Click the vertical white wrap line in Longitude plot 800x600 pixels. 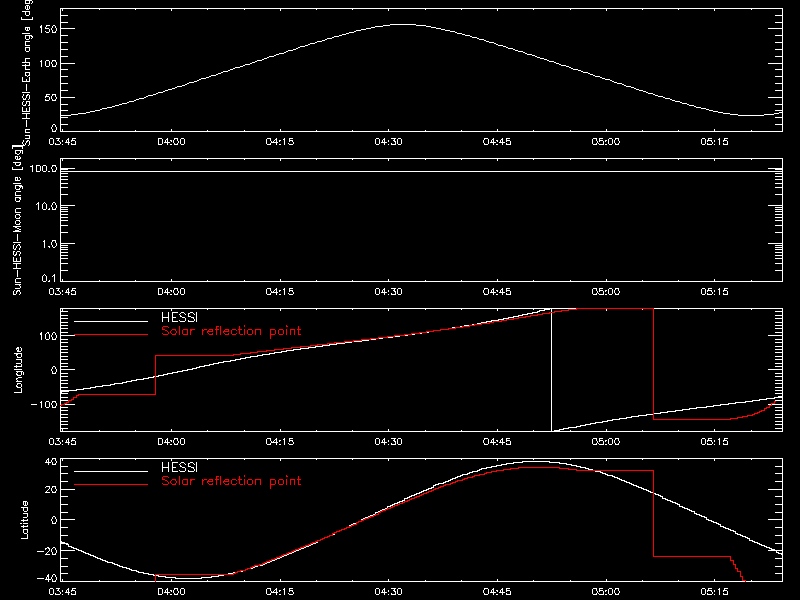552,370
